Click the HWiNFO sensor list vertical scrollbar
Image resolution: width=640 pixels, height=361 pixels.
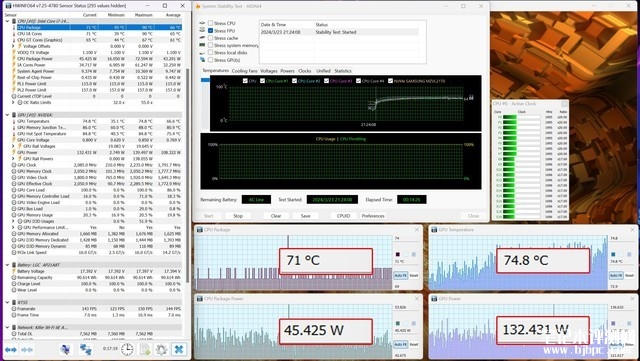[x=188, y=176]
